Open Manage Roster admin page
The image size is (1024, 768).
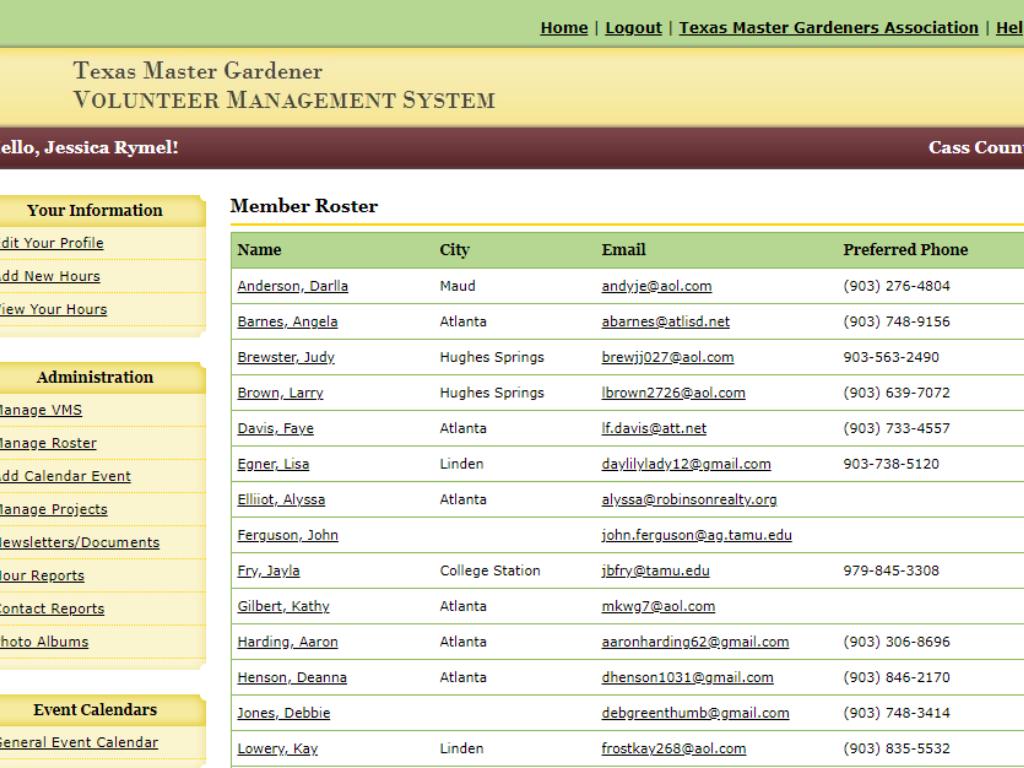click(x=49, y=443)
